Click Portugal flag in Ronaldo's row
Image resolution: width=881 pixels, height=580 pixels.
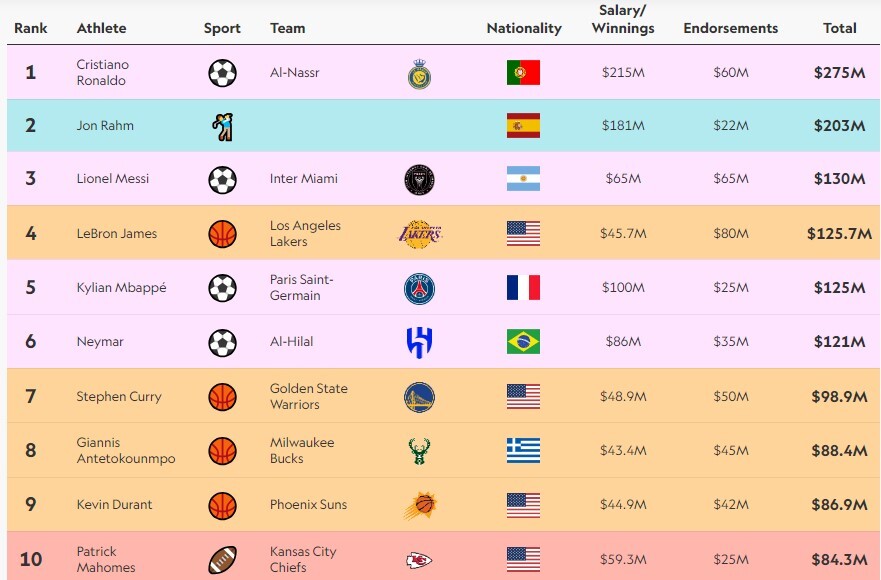523,73
